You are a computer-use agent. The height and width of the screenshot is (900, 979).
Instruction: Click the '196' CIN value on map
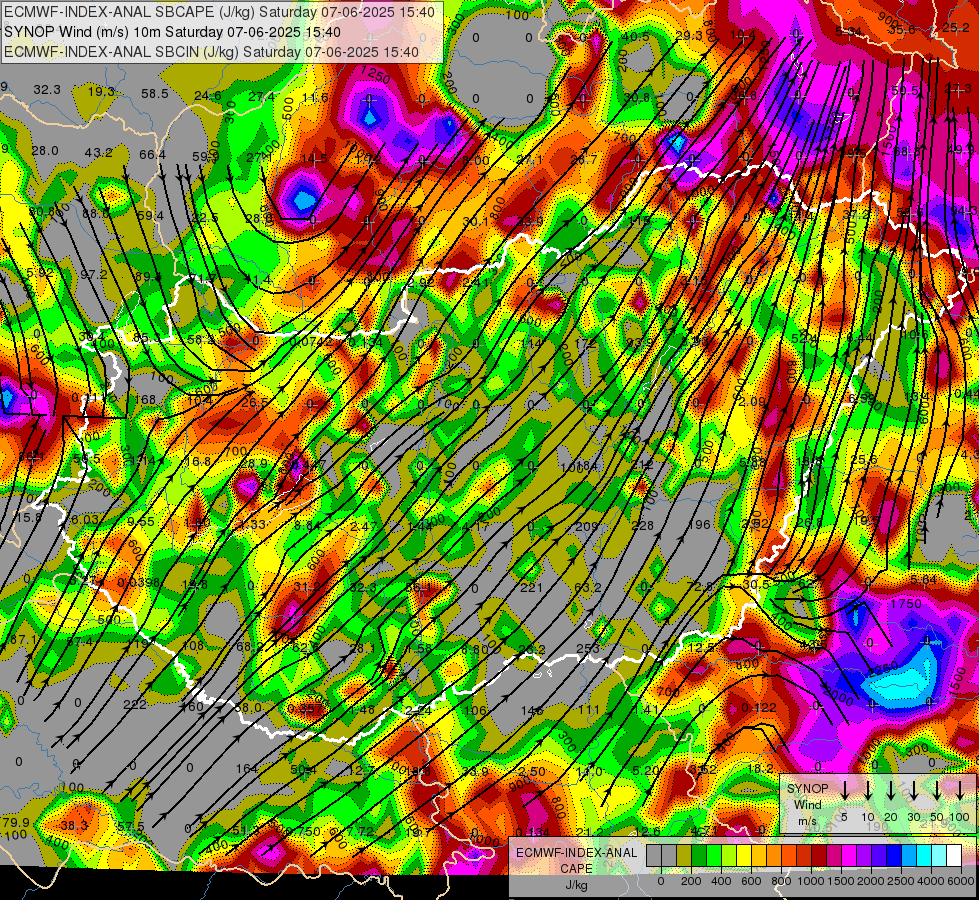(699, 525)
